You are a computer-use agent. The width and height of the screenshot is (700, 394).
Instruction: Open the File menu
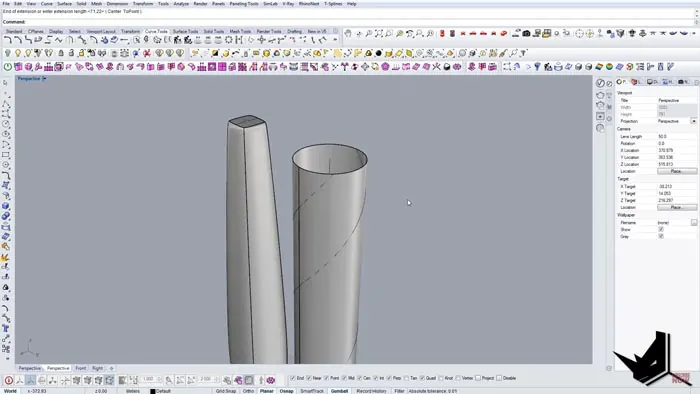point(6,4)
